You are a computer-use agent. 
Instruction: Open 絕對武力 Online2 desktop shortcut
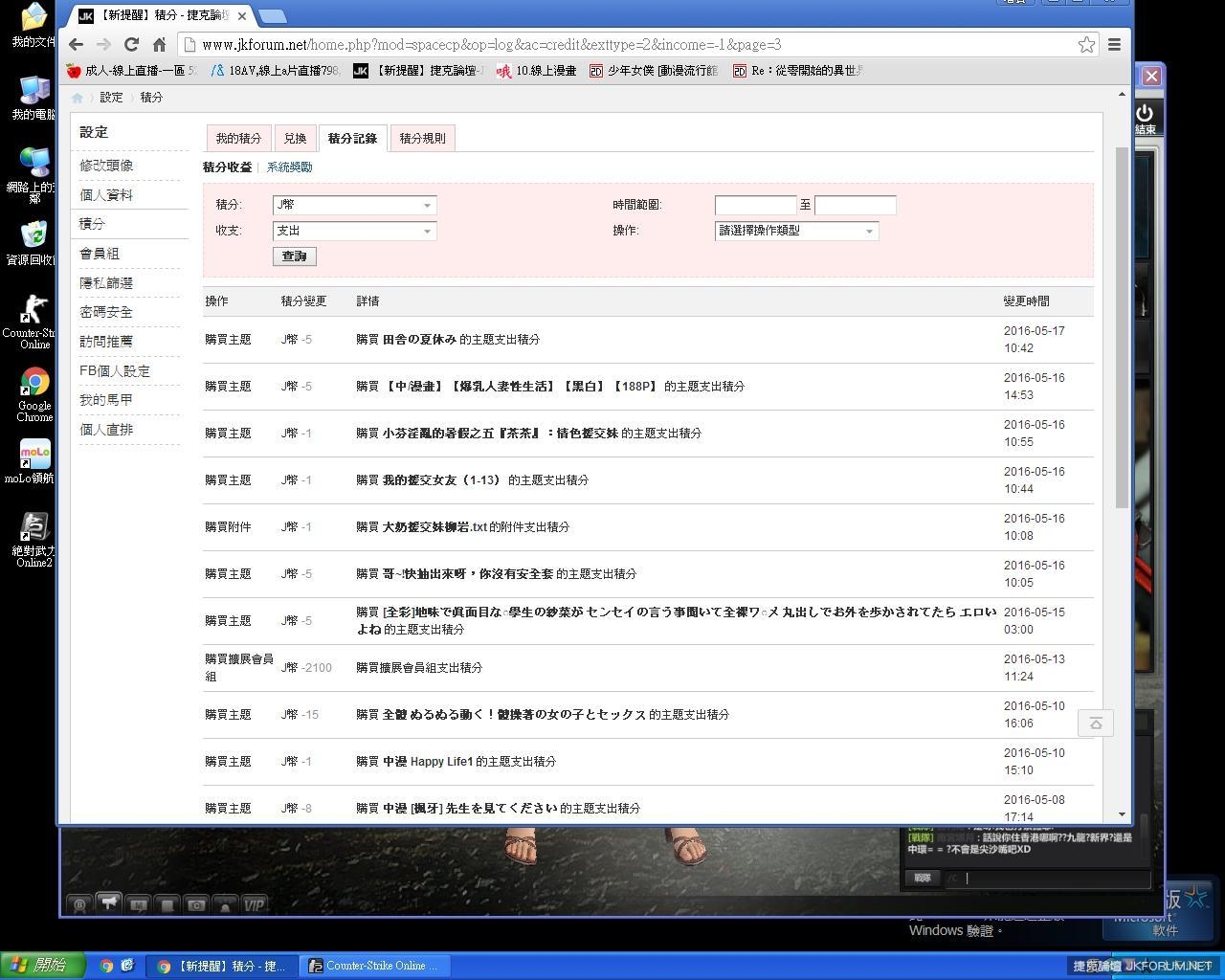click(x=34, y=540)
